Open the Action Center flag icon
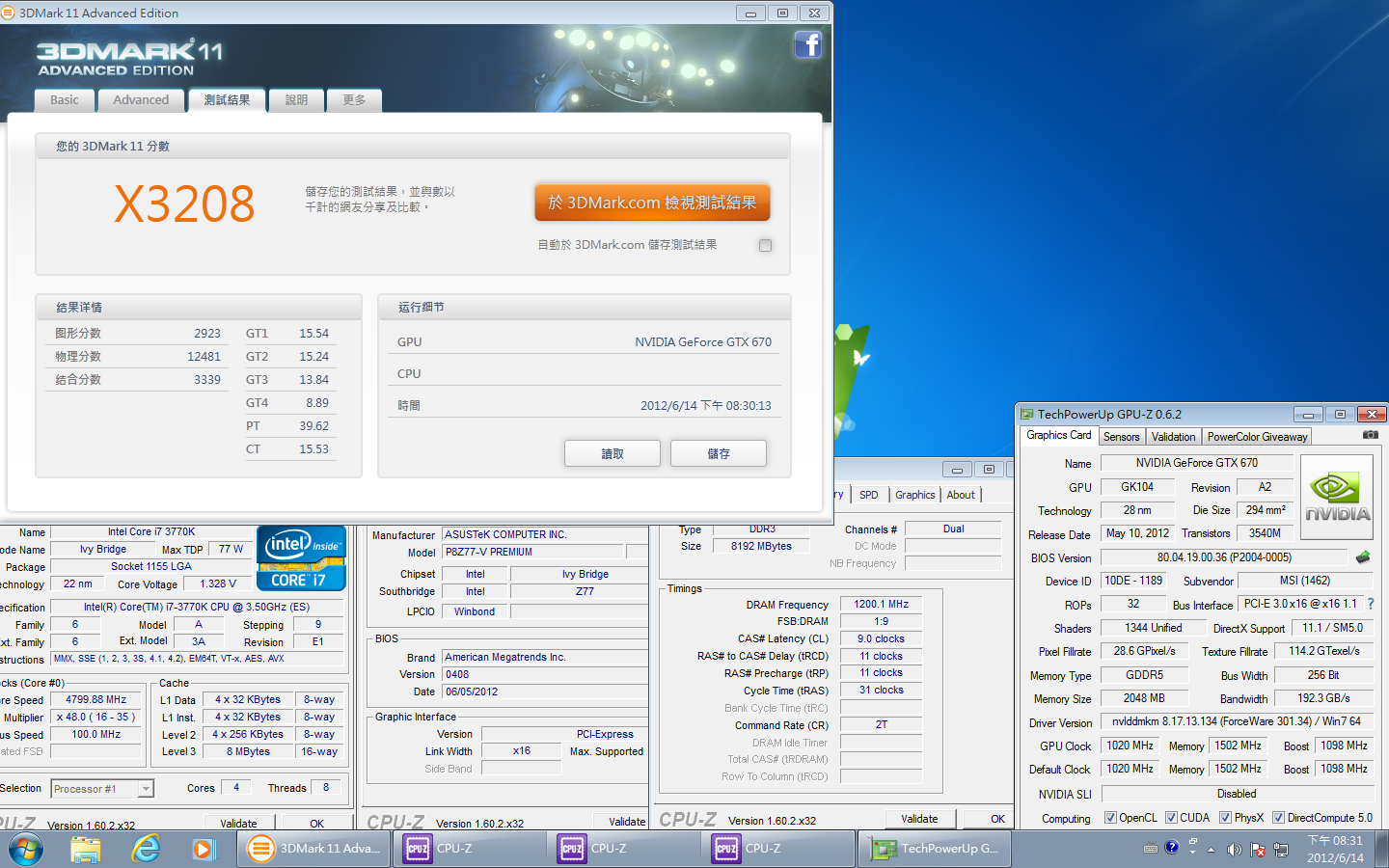This screenshot has width=1389, height=868. 1258,850
